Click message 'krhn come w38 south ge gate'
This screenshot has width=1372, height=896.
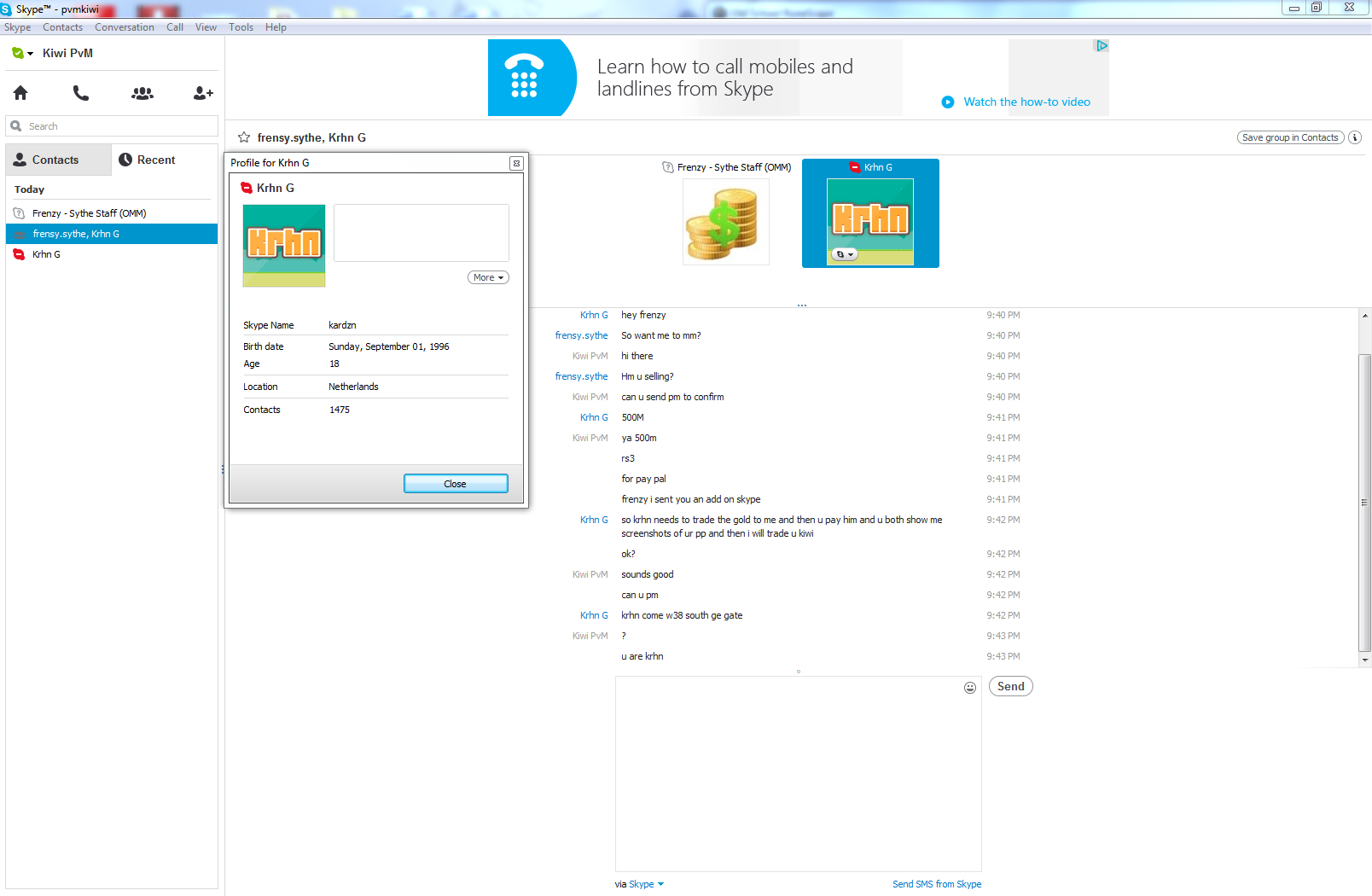682,615
